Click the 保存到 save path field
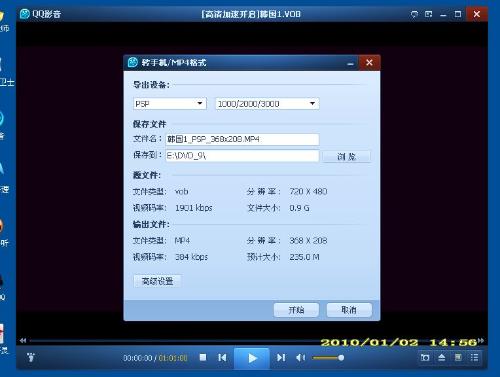500x377 pixels. pyautogui.click(x=242, y=156)
